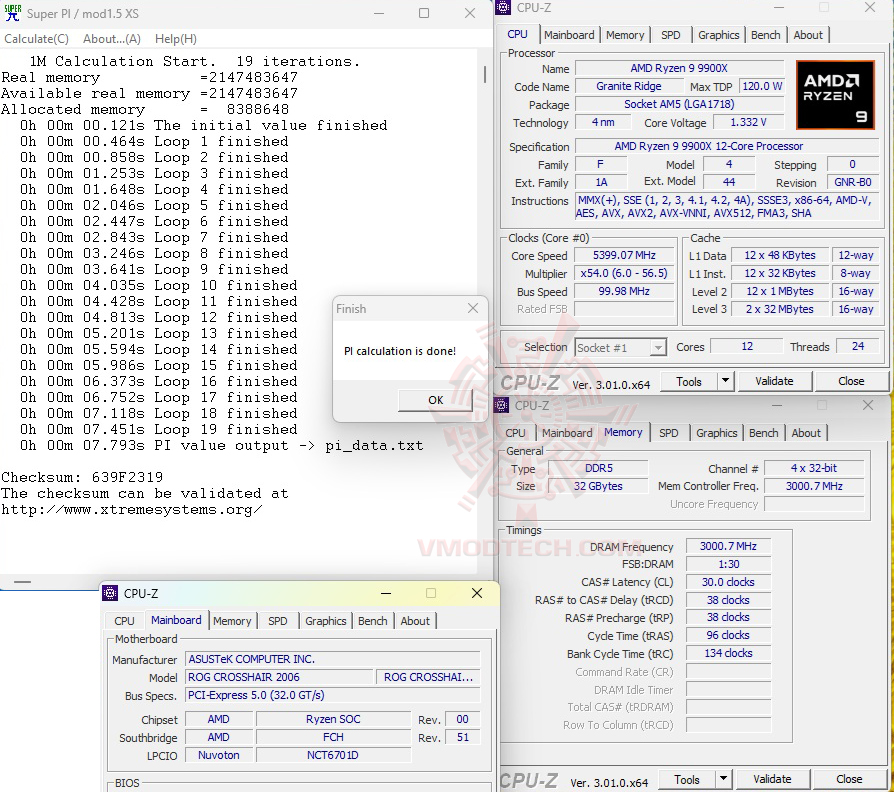Switch to Bench tab in top CPU-Z window

pos(765,35)
